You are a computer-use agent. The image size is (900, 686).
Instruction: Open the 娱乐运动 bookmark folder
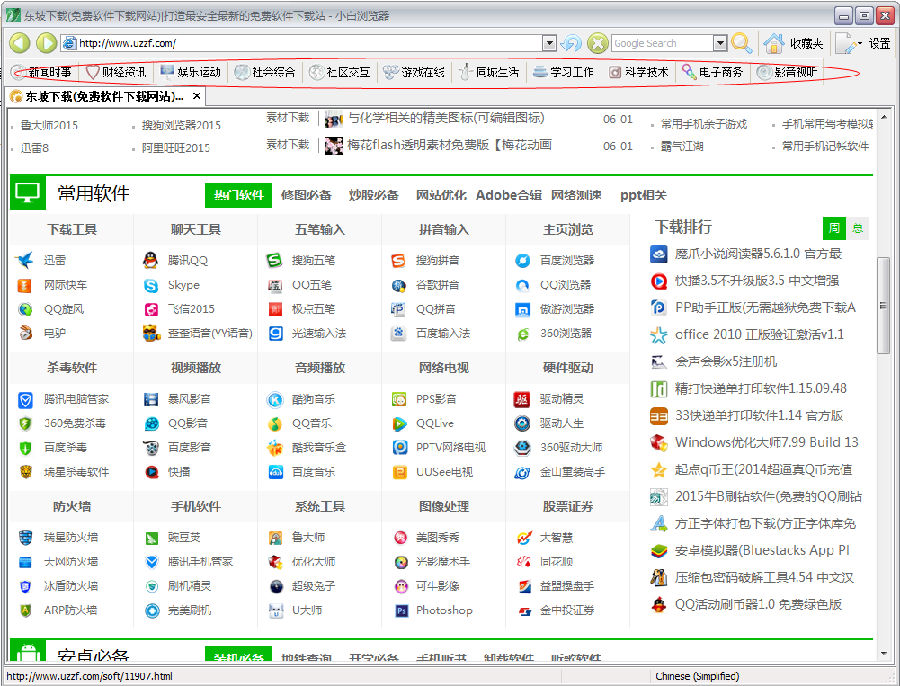point(191,72)
